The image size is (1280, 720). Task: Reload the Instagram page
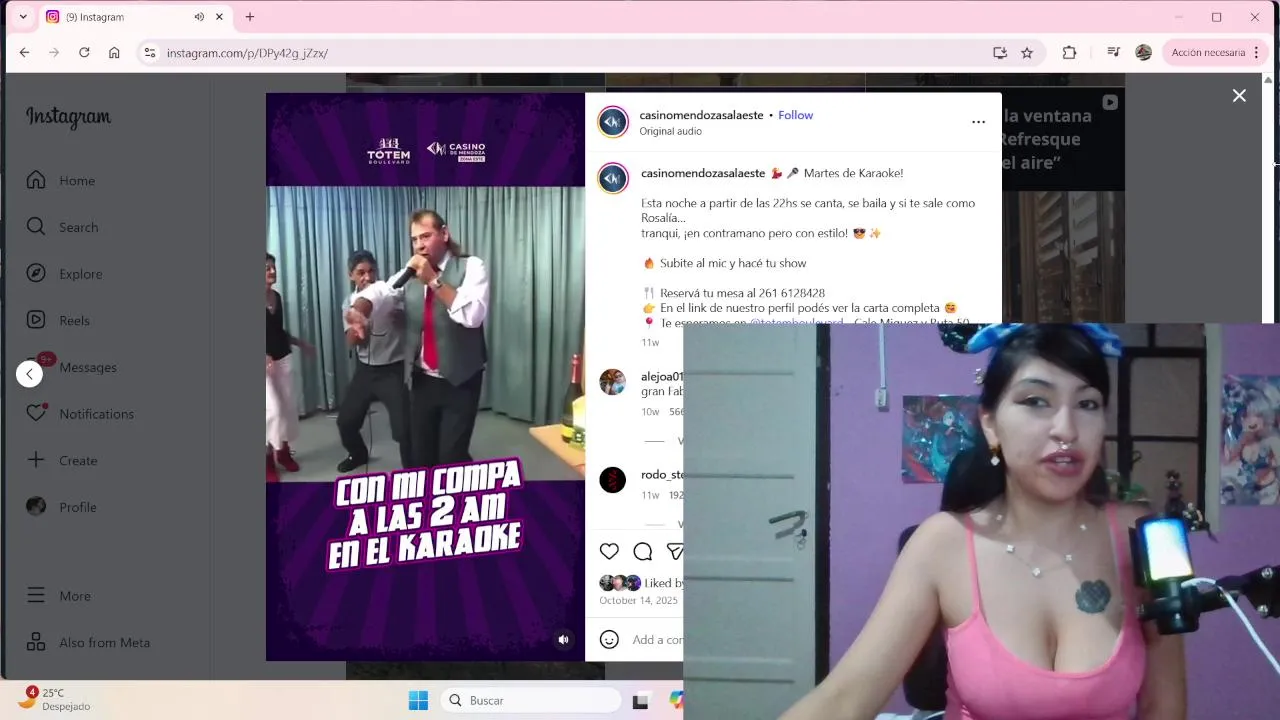[x=84, y=53]
